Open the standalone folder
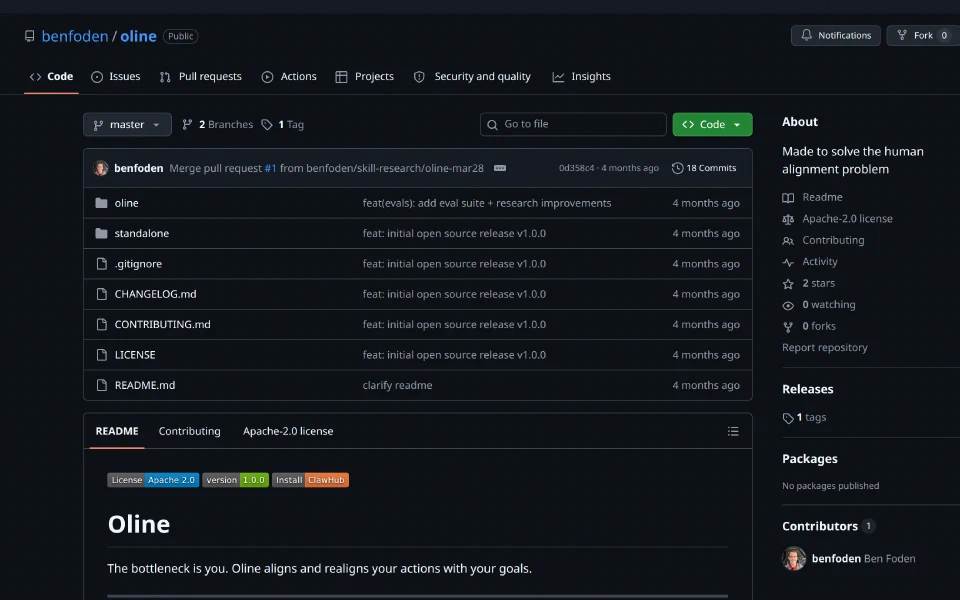960x600 pixels. point(141,233)
